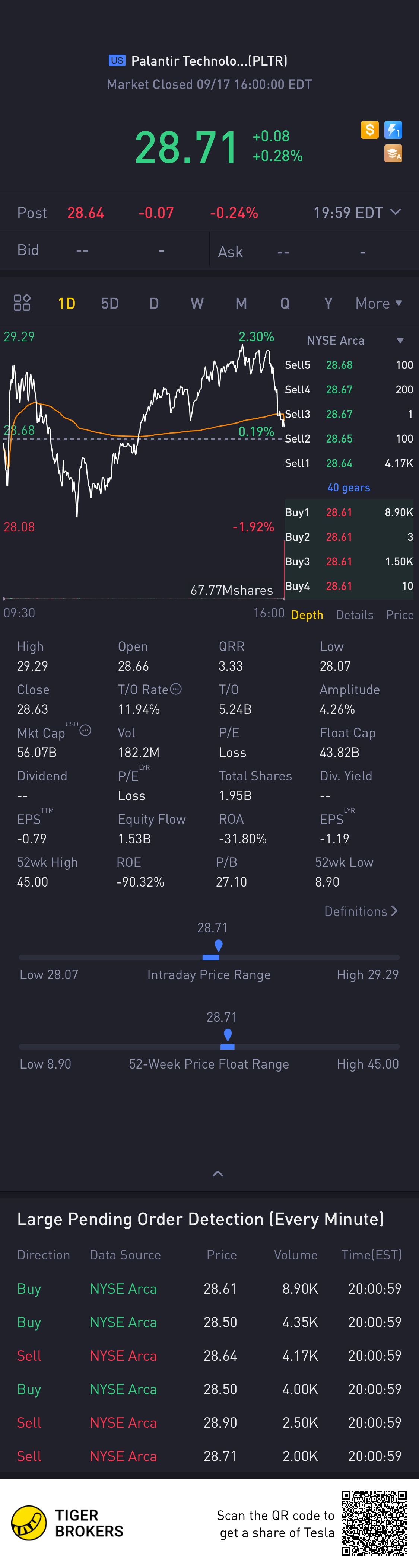Collapse the stock details panel with the up chevron
Screen dimensions: 419x1568
point(218,1173)
